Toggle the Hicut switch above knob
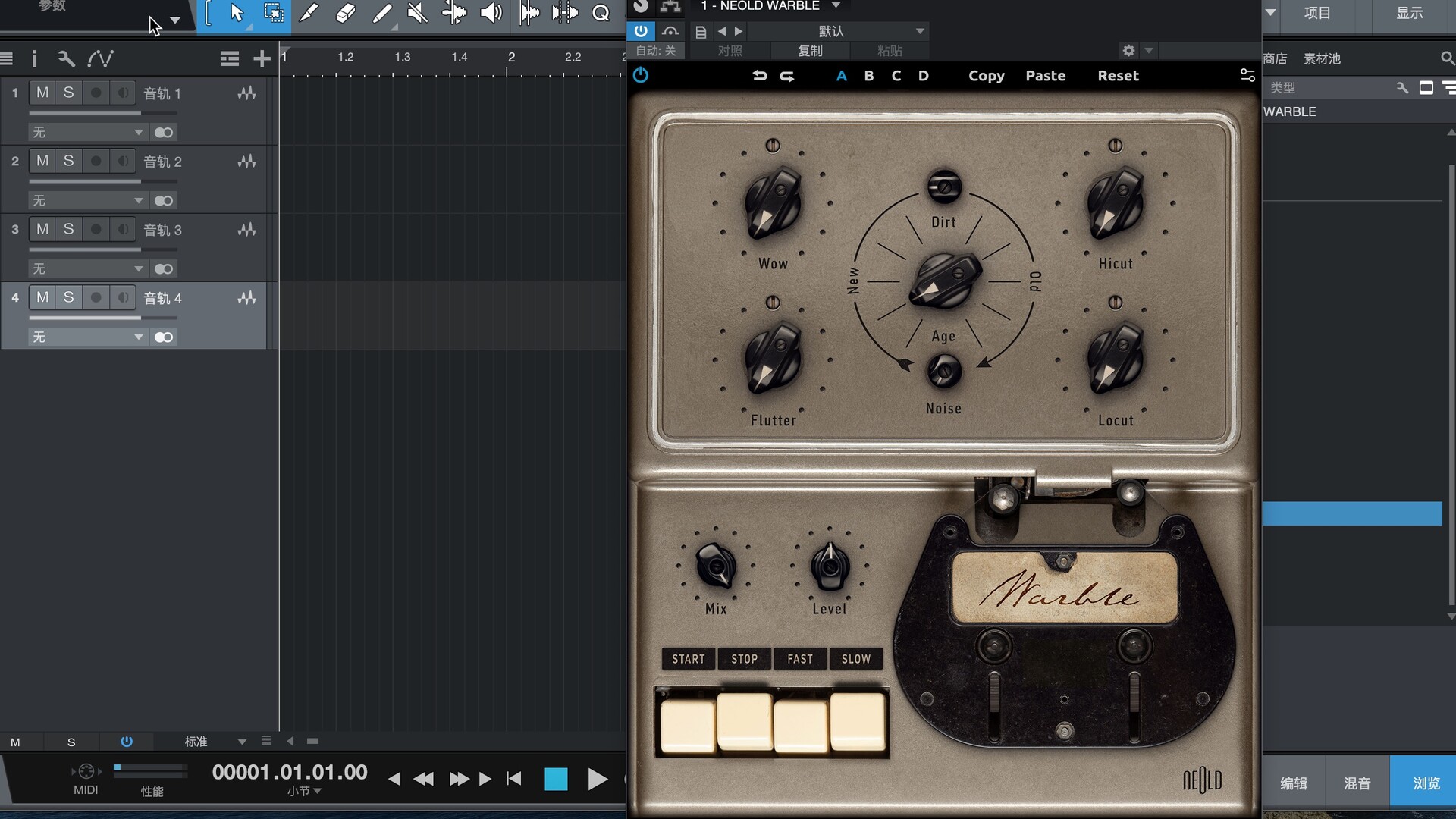 1115,146
